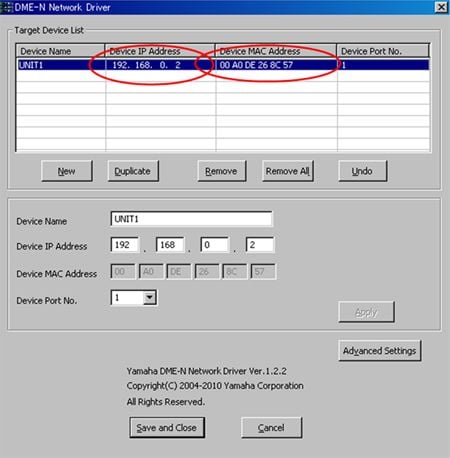Click the Device Port No. column header
Image resolution: width=450 pixels, height=458 pixels.
(383, 51)
